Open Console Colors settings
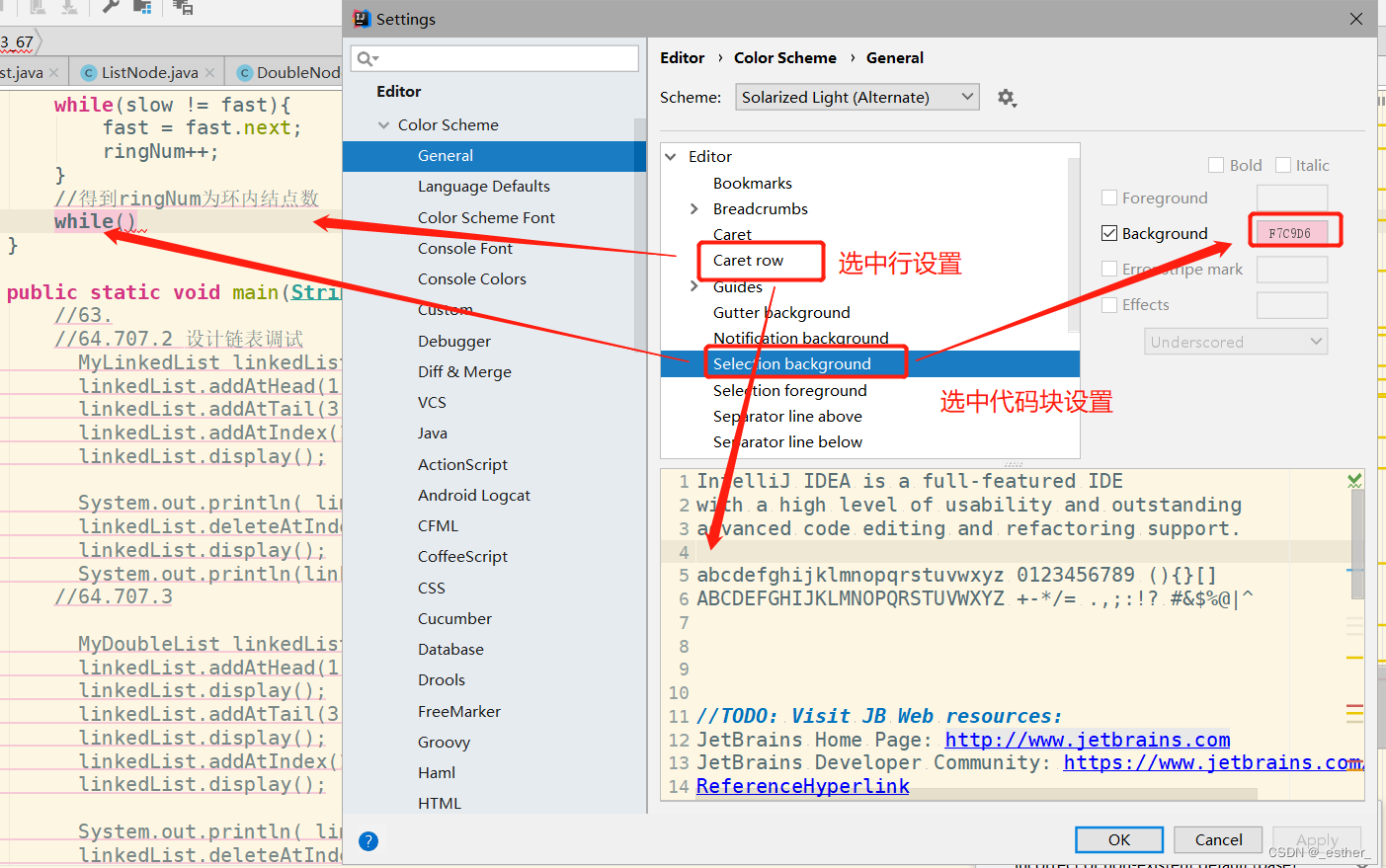 pyautogui.click(x=471, y=279)
